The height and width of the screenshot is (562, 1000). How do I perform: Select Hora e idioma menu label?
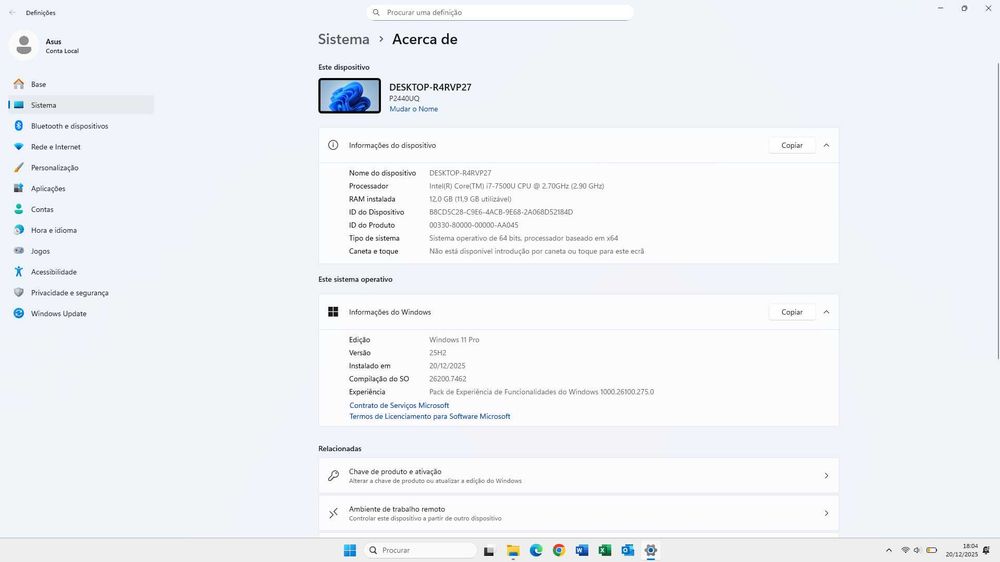point(54,230)
